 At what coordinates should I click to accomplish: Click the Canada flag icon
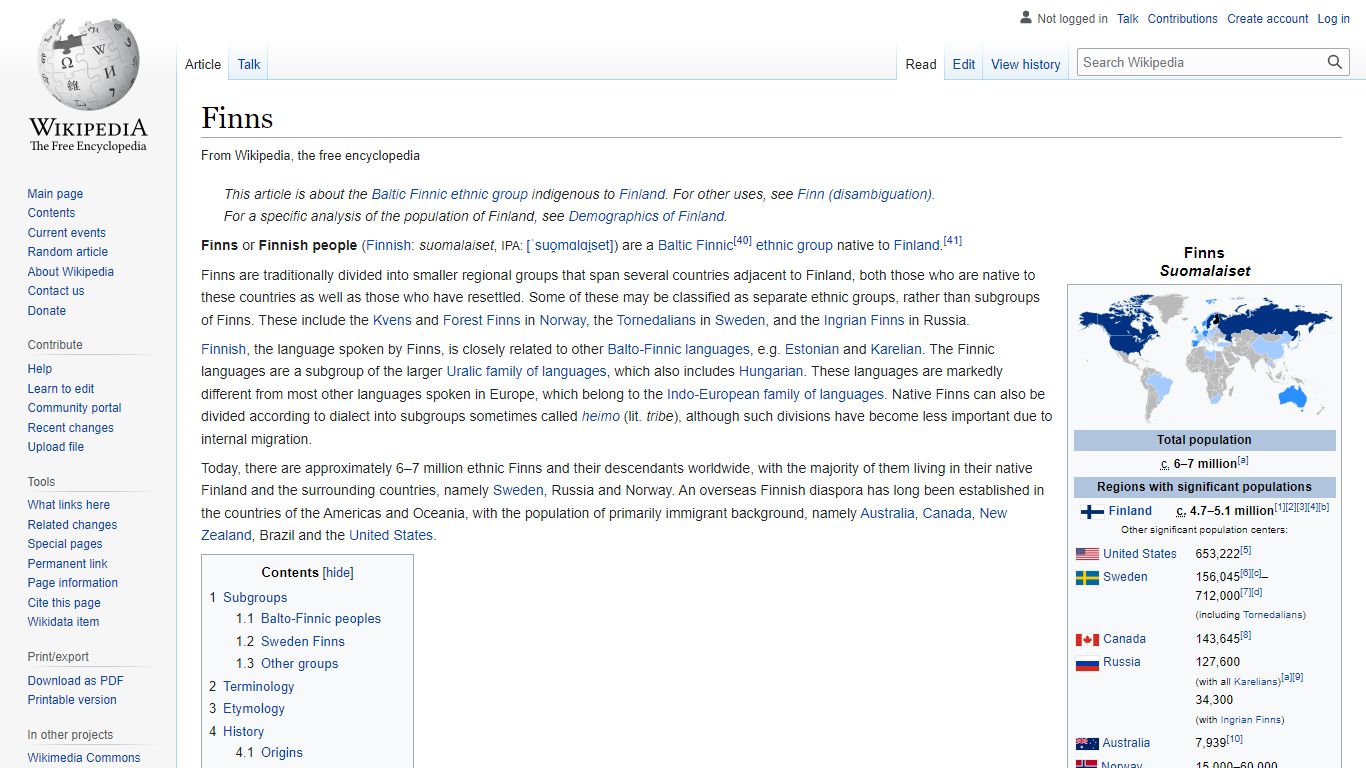tap(1087, 639)
